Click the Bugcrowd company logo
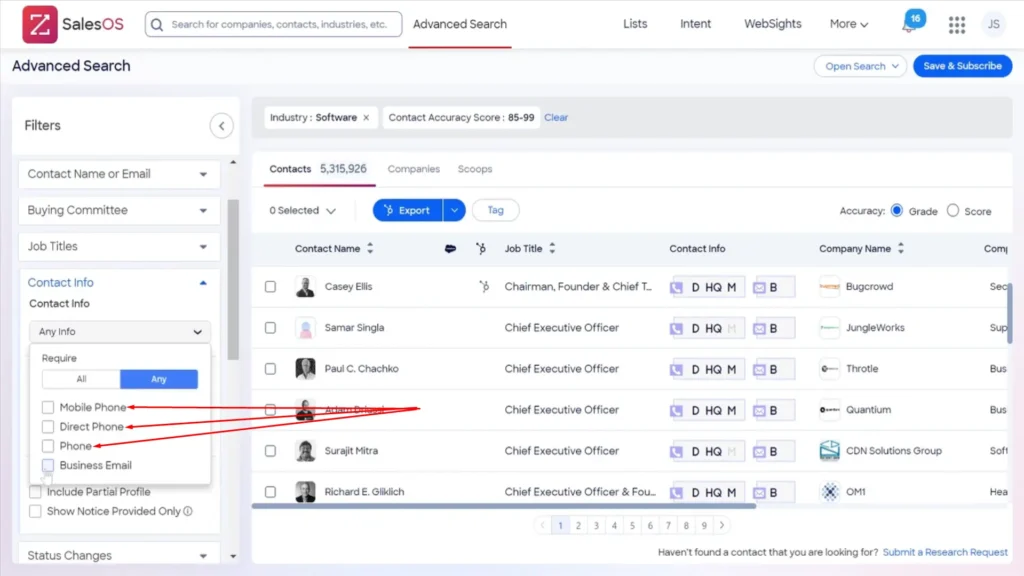This screenshot has width=1024, height=576. pyautogui.click(x=829, y=287)
